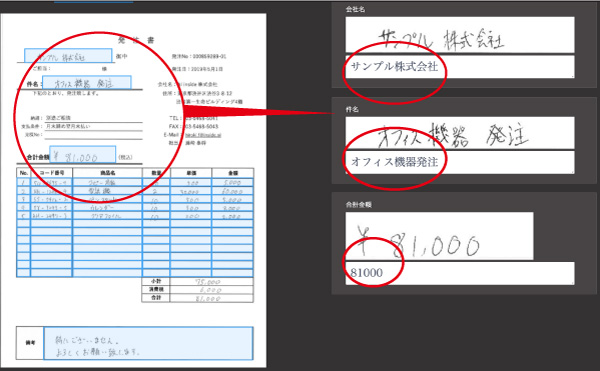Image resolution: width=600 pixels, height=371 pixels.
Task: Click the first row's product name cell
Action: 108,182
